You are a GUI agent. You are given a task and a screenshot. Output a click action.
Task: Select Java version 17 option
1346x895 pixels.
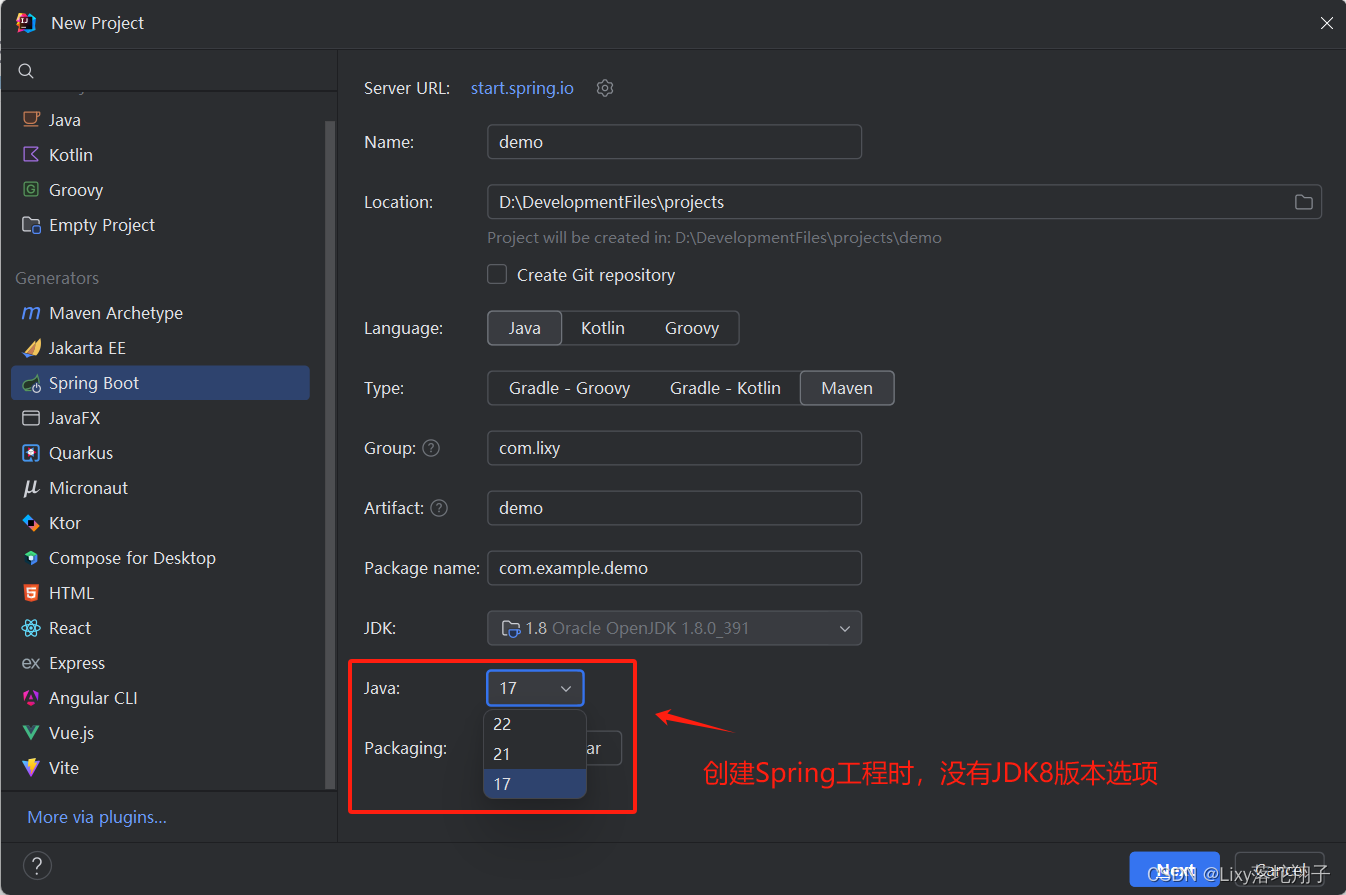pyautogui.click(x=535, y=784)
